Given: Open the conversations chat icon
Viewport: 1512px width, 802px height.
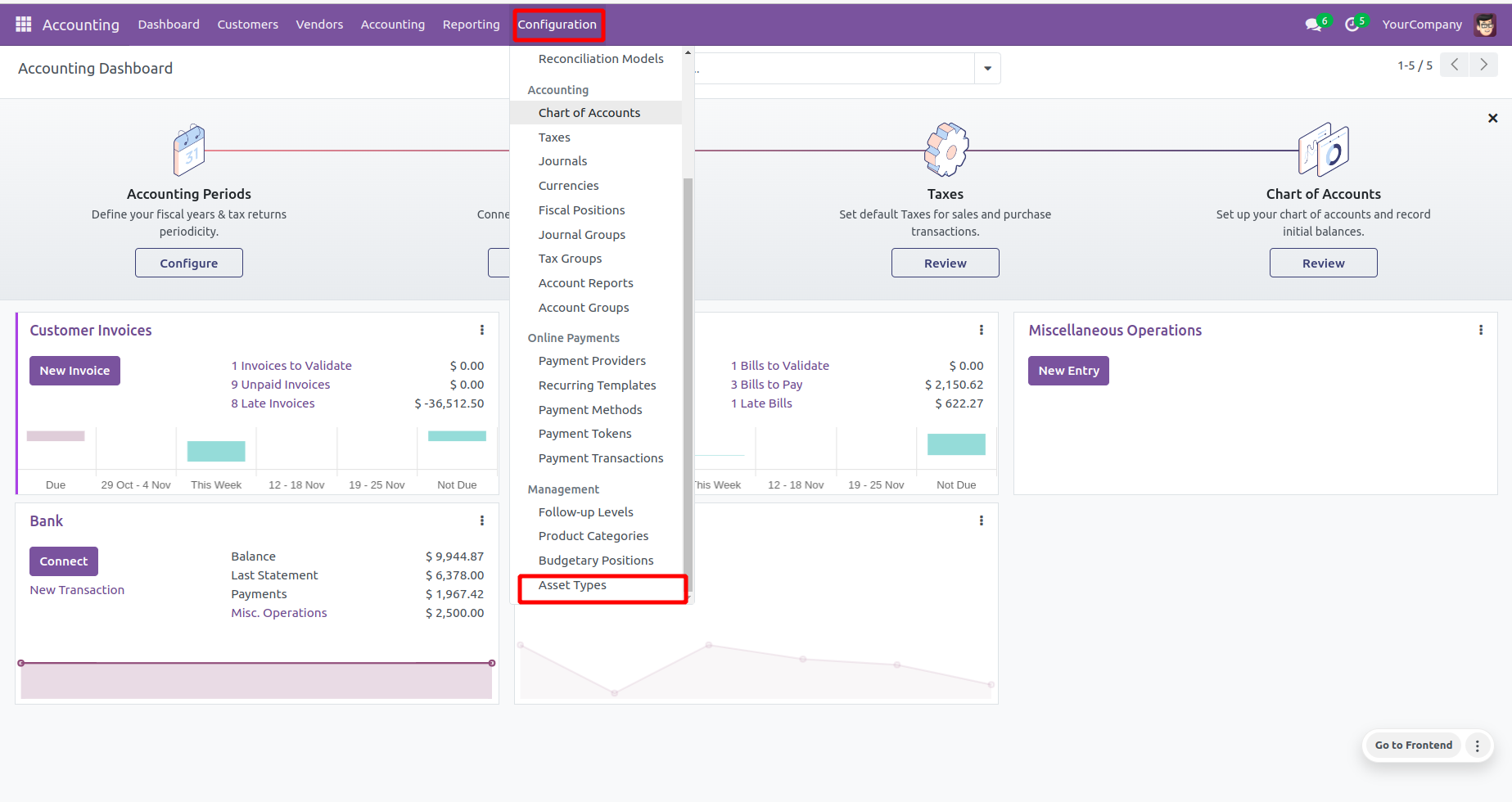Looking at the screenshot, I should (1313, 25).
